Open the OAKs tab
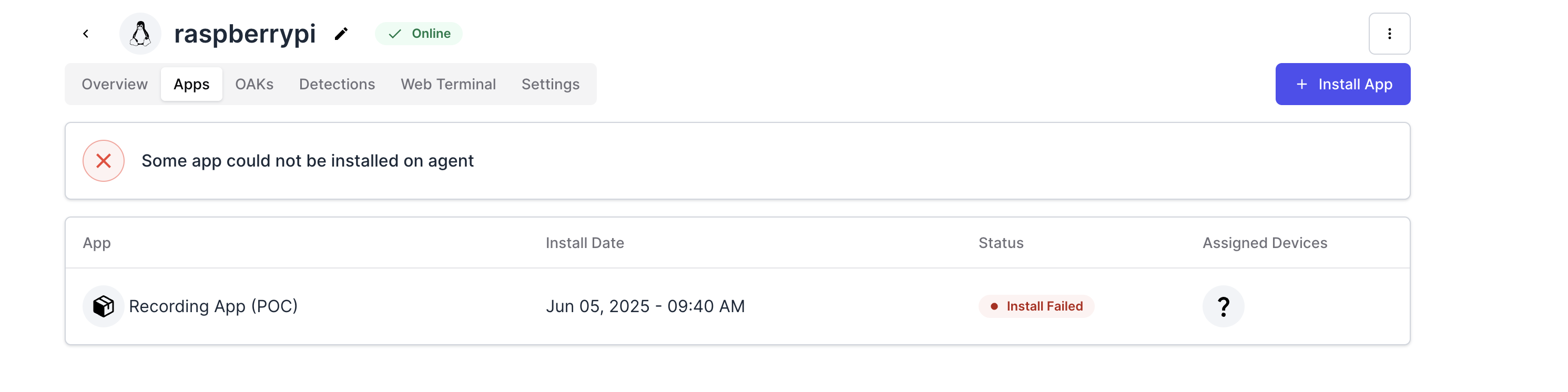This screenshot has width=1568, height=392. [254, 84]
